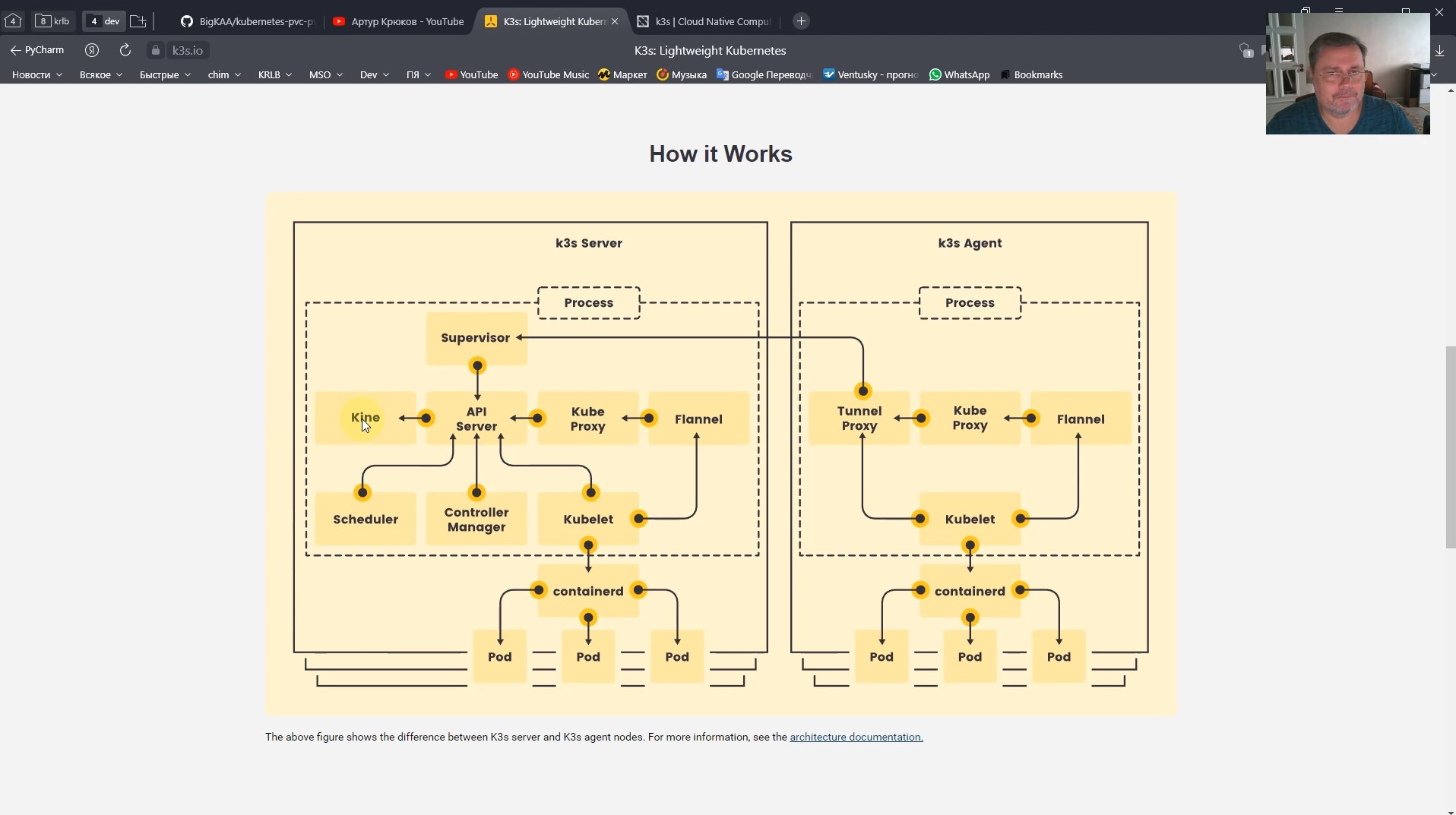The width and height of the screenshot is (1456, 815).
Task: Click the 'Supervisor' box in the diagram
Action: [x=476, y=338]
